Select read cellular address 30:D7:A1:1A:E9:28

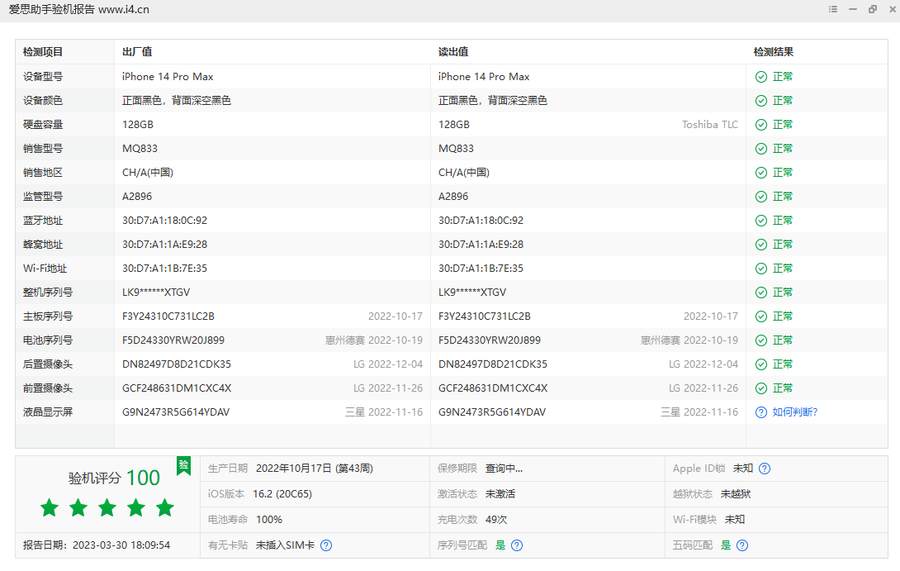click(481, 244)
